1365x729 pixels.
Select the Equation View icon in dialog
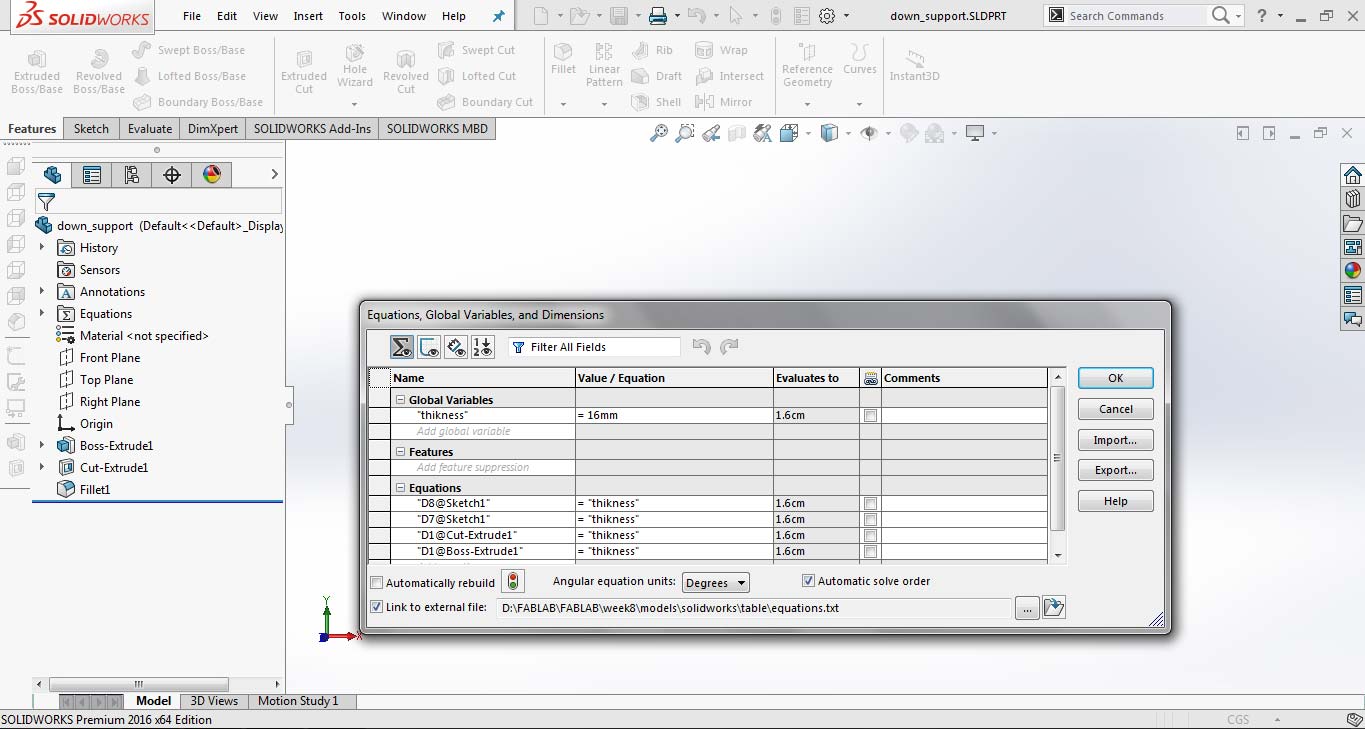[402, 347]
